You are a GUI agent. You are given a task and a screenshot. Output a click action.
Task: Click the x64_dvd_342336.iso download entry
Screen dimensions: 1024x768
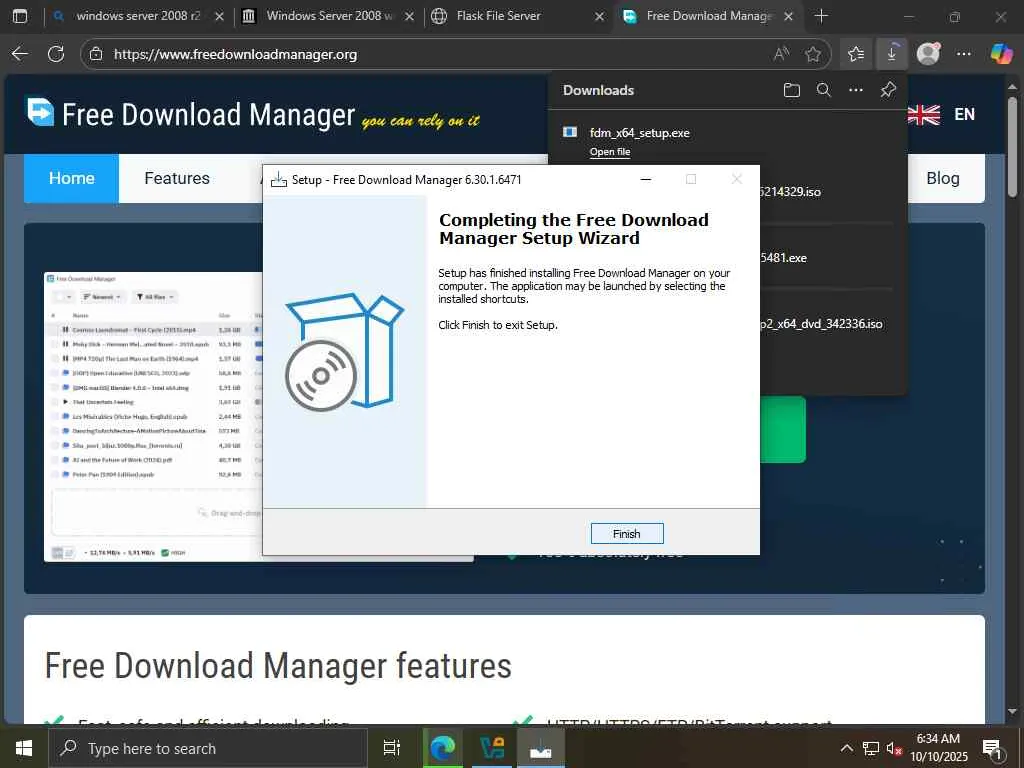coord(822,324)
